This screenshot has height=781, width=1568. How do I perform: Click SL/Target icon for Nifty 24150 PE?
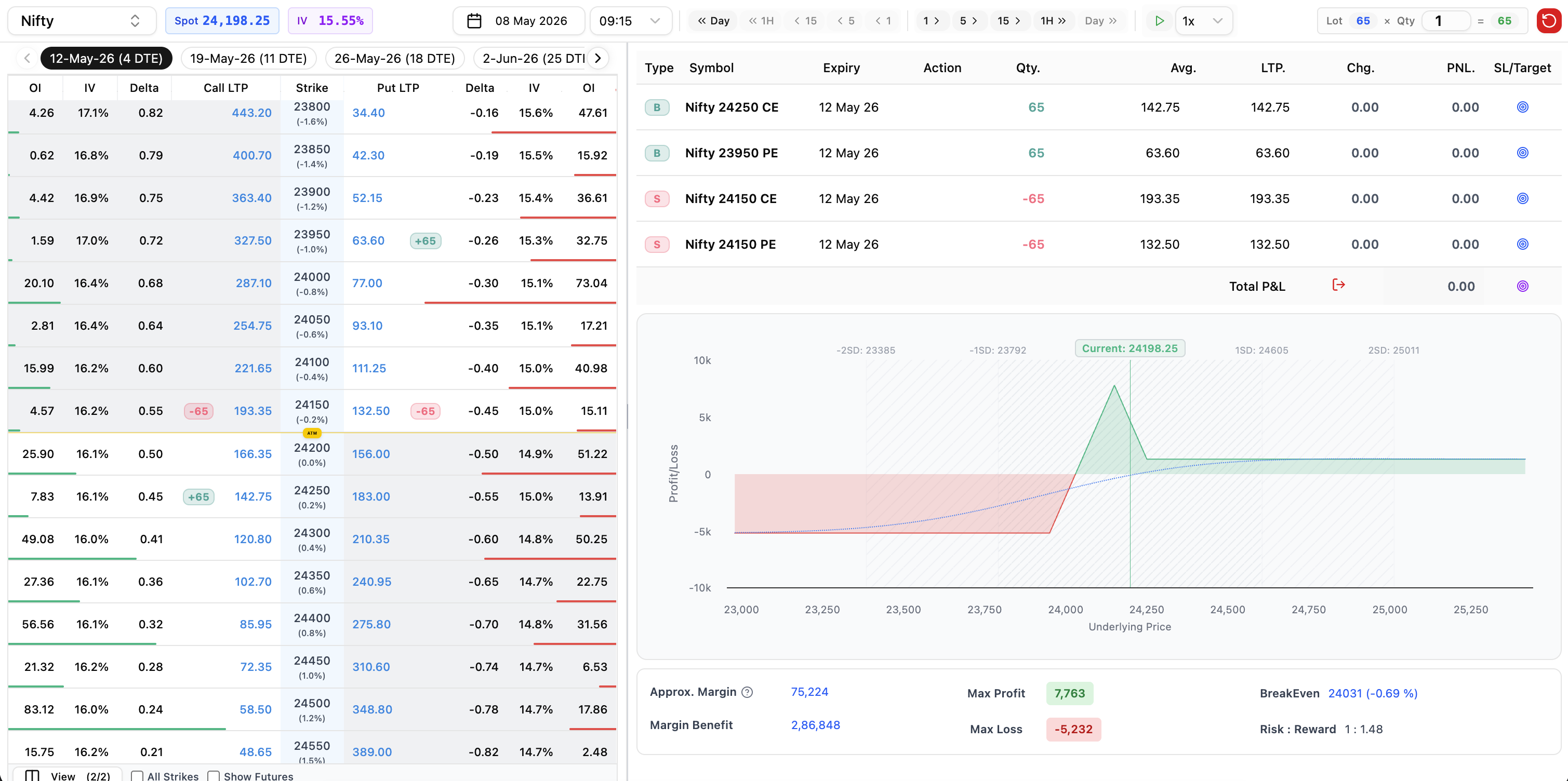[x=1522, y=244]
